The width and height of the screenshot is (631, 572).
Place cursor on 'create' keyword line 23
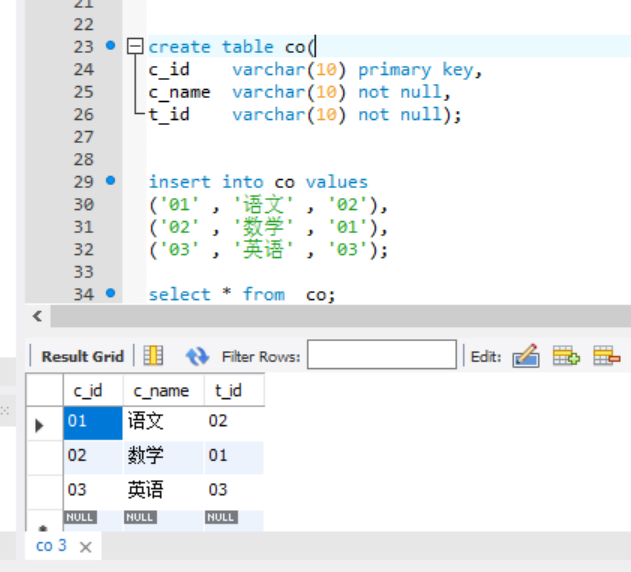coord(179,47)
